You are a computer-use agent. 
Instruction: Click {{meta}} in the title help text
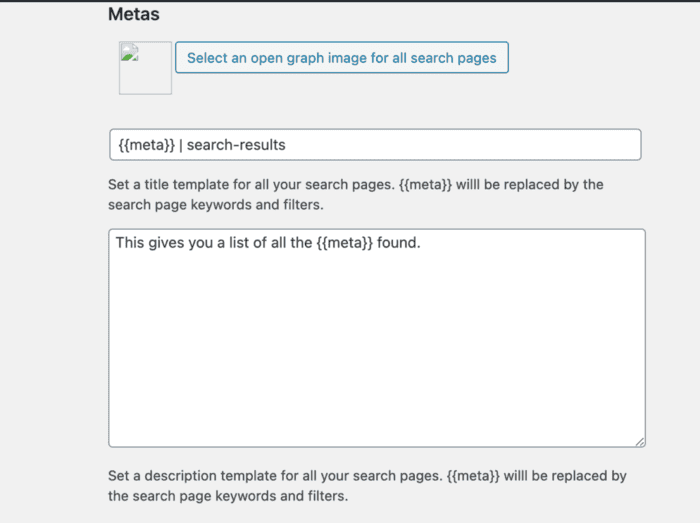pyautogui.click(x=425, y=185)
